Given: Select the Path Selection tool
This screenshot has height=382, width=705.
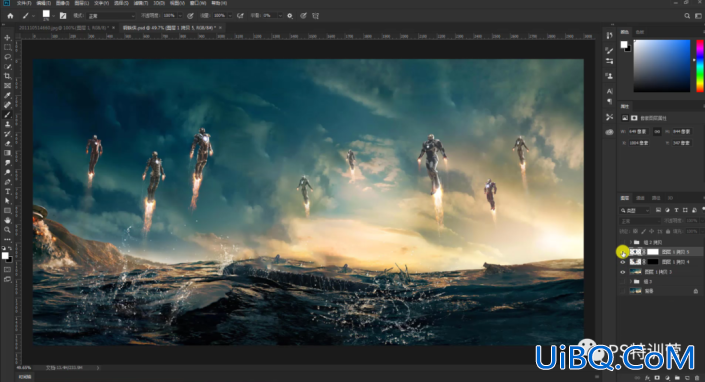Looking at the screenshot, I should coord(8,201).
